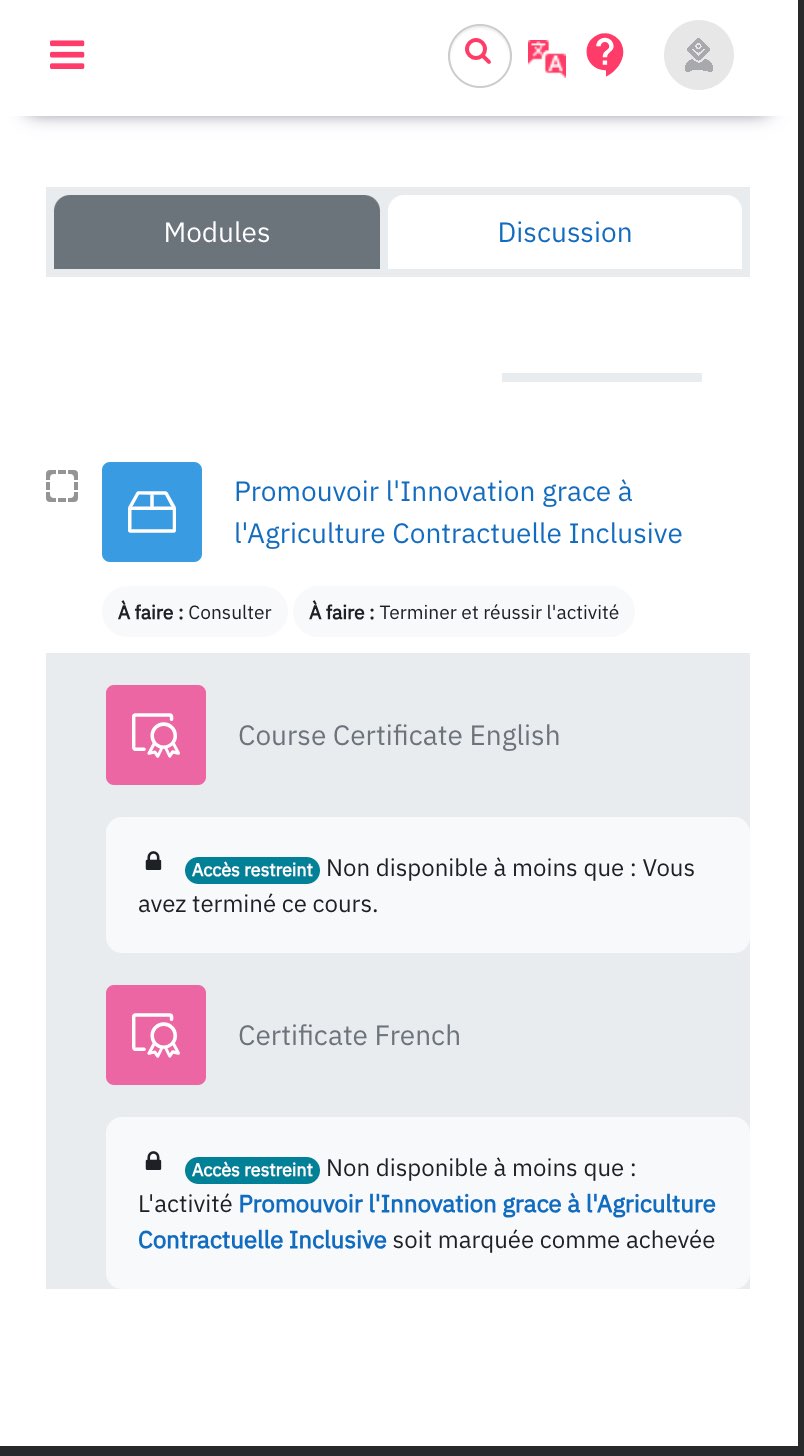
Task: Click the help question mark icon
Action: tap(605, 55)
